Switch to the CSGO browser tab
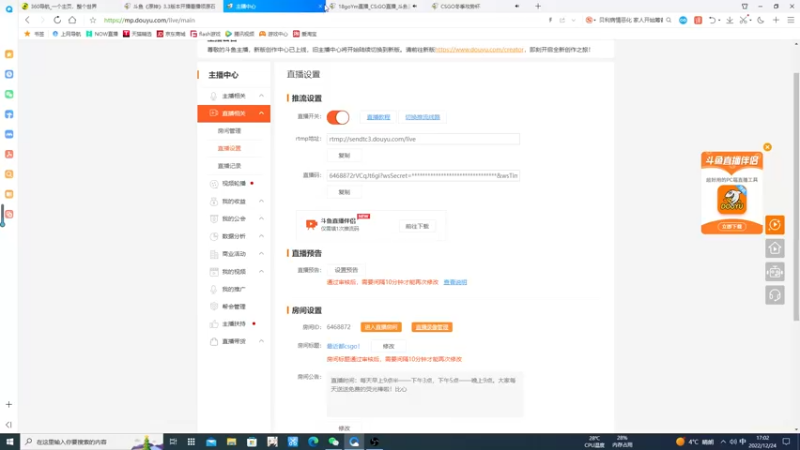Image resolution: width=800 pixels, height=450 pixels. click(x=476, y=6)
